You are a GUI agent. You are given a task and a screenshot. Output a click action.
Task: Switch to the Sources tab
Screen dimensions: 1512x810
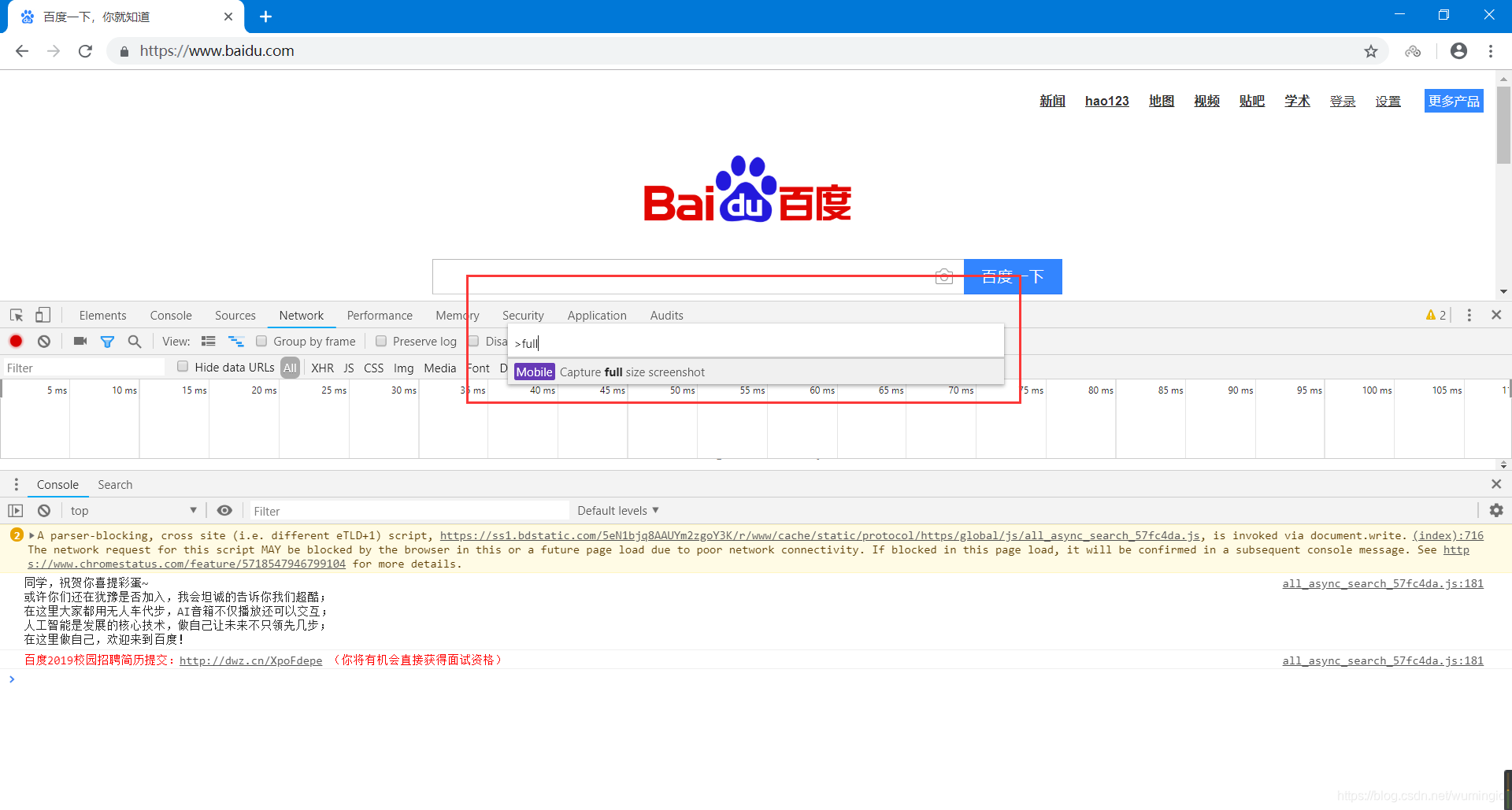(235, 315)
